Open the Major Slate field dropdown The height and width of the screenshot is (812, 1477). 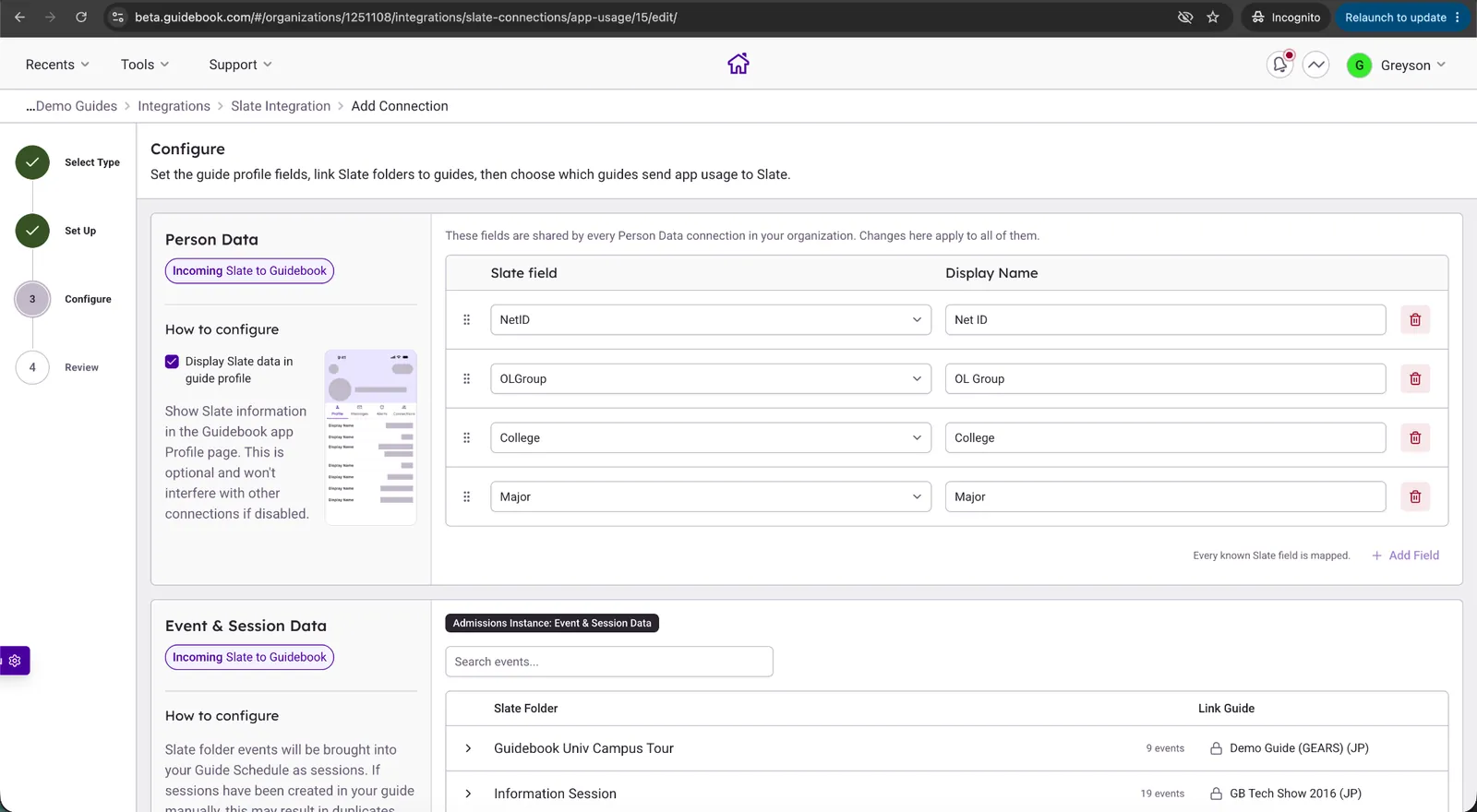(711, 496)
